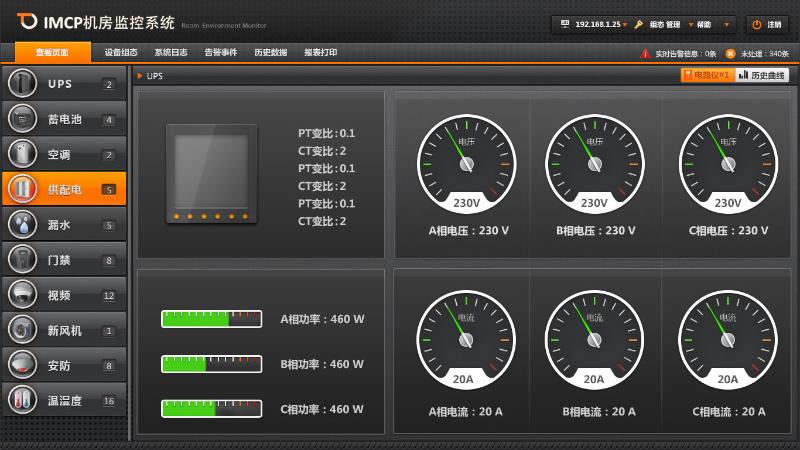The height and width of the screenshot is (450, 800).
Task: Click the 新风机 fresh air fan icon
Action: click(22, 330)
